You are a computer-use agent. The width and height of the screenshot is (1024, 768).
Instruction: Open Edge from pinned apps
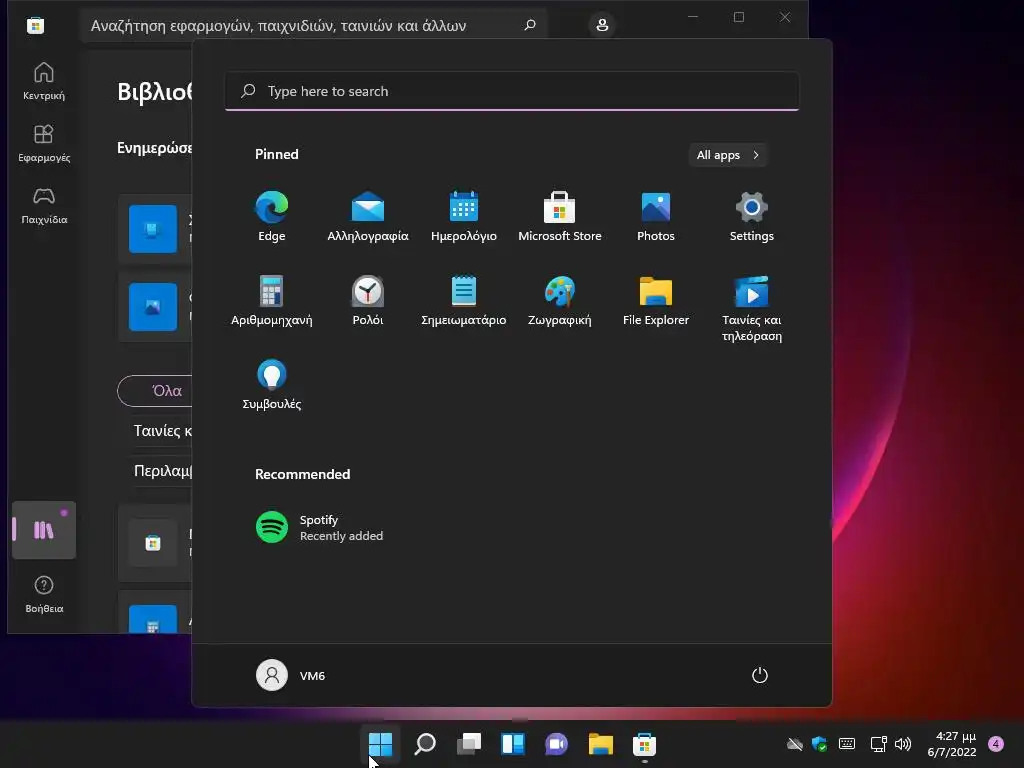tap(272, 217)
